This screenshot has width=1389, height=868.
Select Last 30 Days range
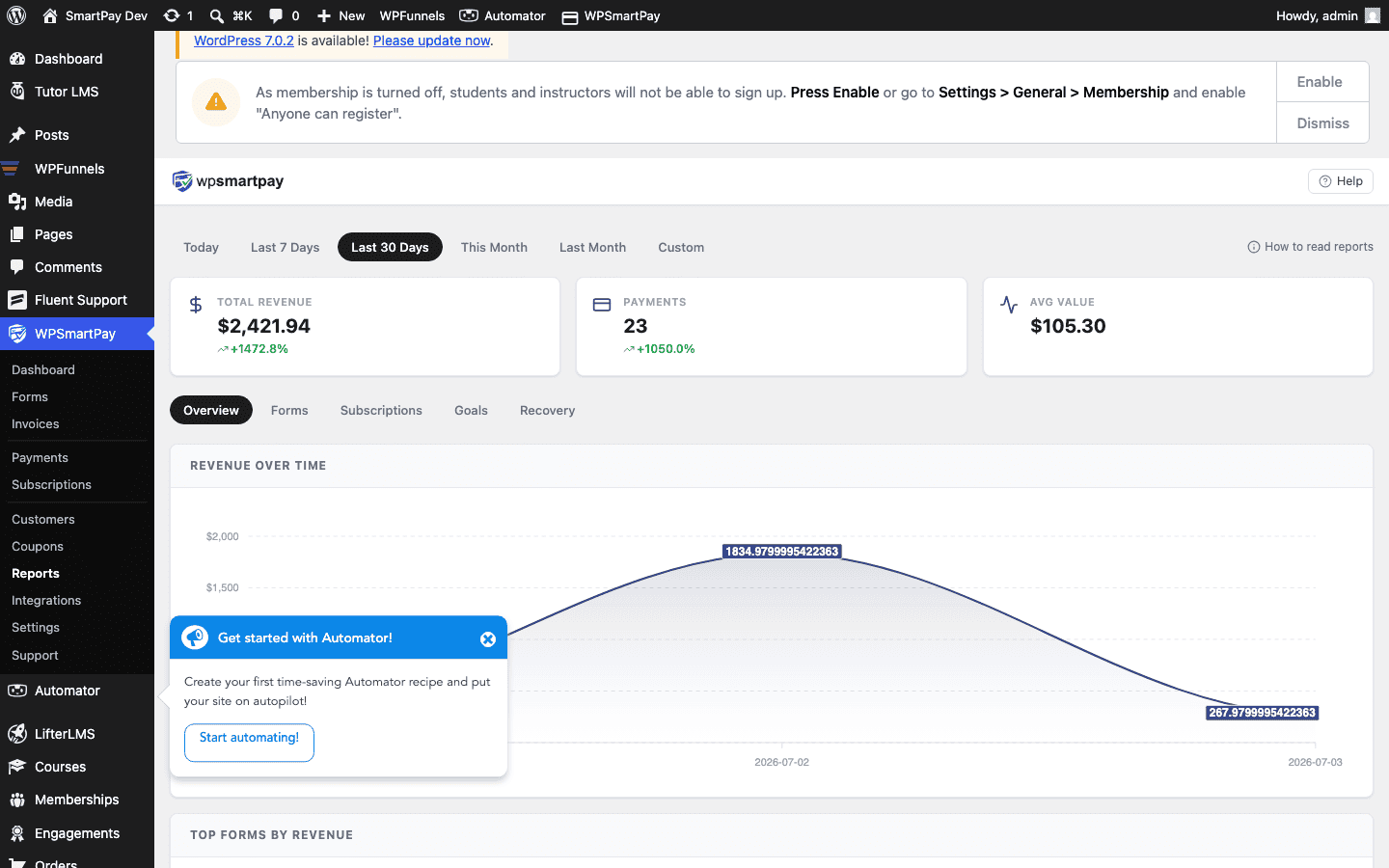pos(390,247)
